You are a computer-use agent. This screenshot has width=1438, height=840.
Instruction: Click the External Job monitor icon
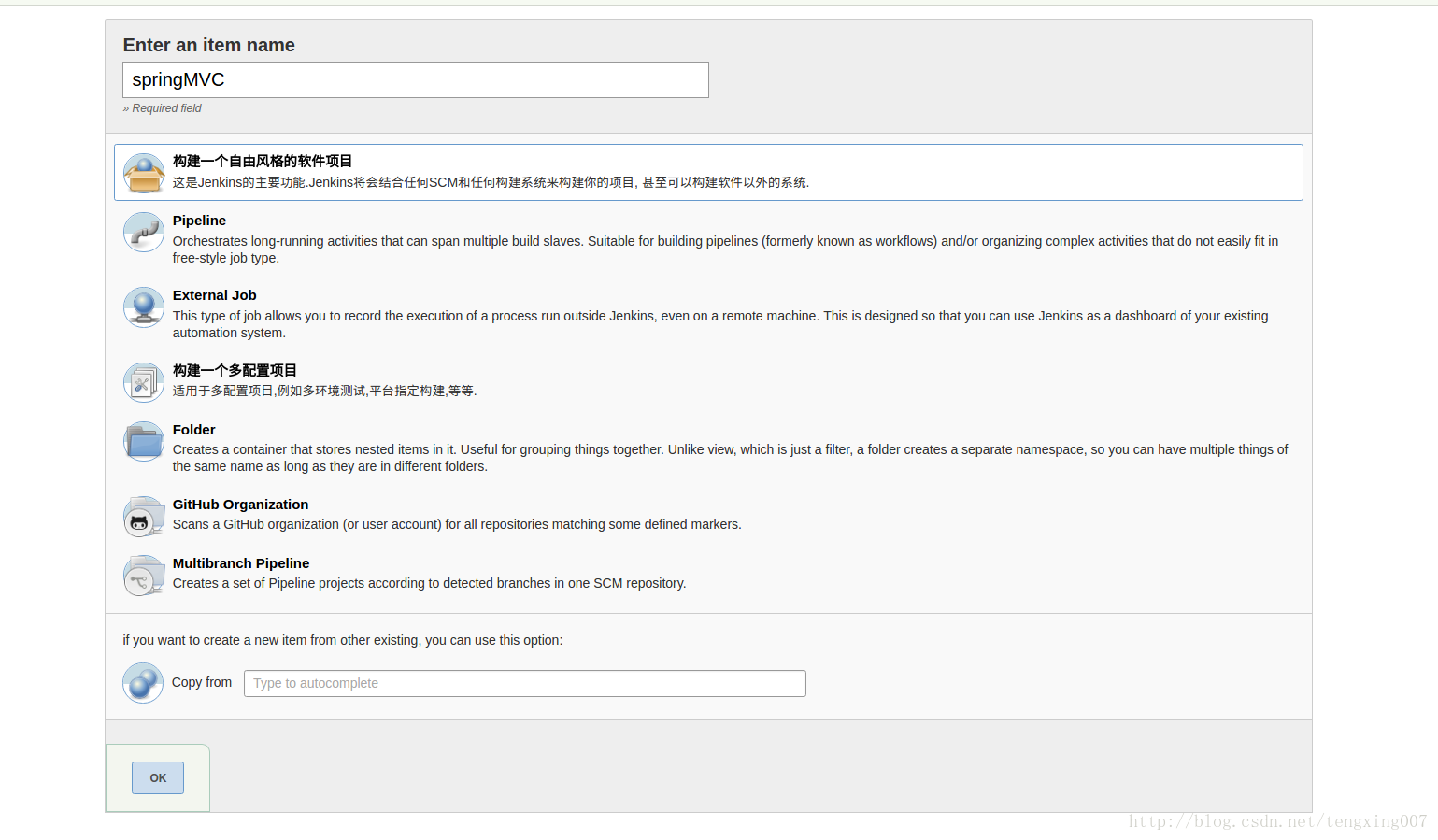pyautogui.click(x=144, y=307)
